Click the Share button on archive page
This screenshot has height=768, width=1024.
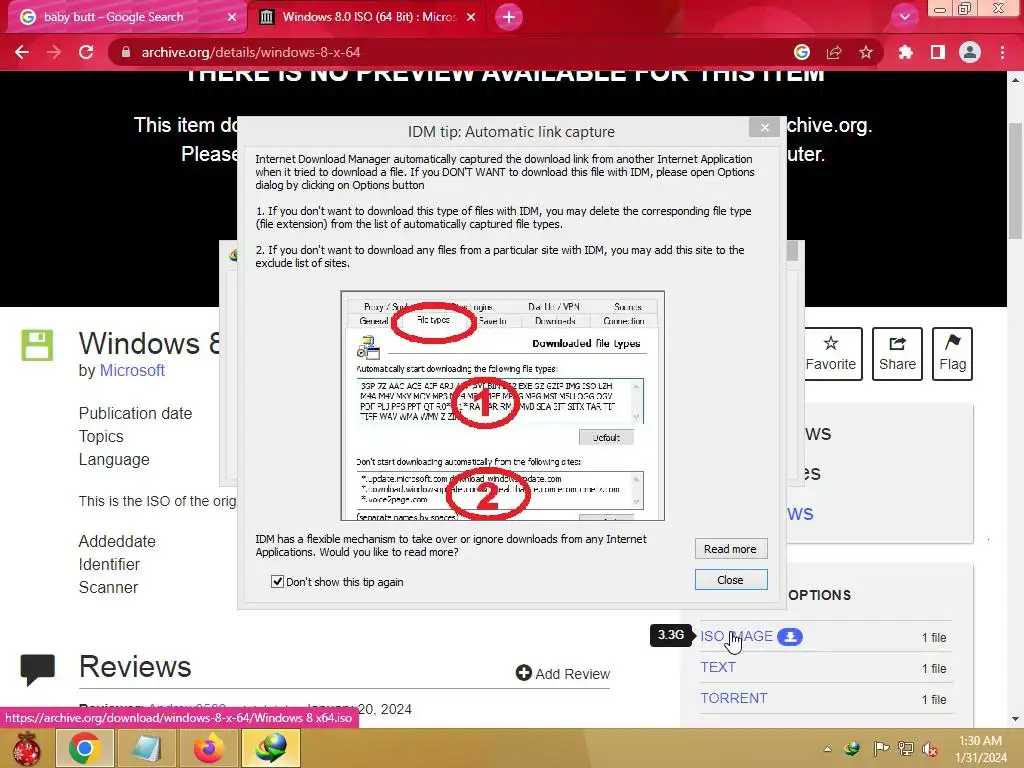[x=897, y=353]
